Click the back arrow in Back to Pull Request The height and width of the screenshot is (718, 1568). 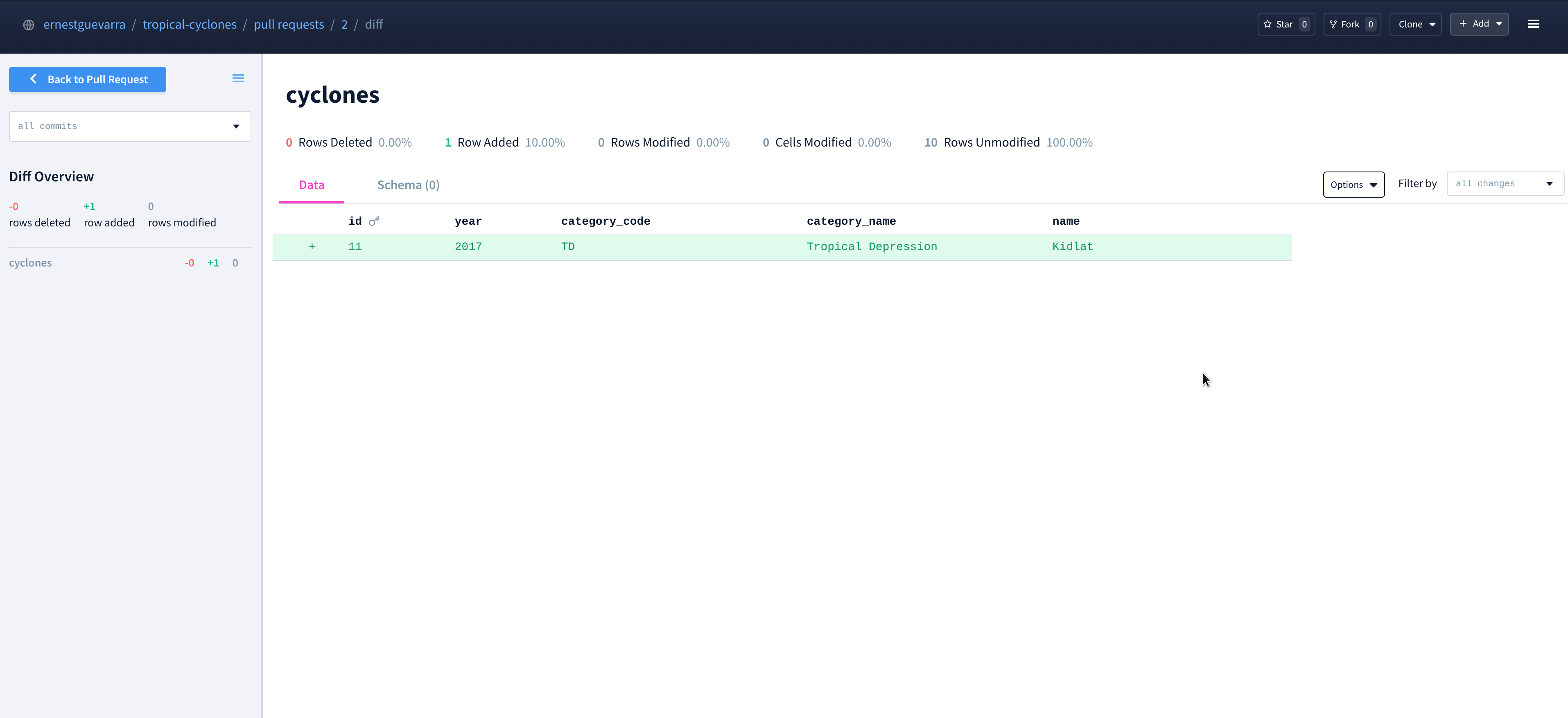pyautogui.click(x=34, y=79)
